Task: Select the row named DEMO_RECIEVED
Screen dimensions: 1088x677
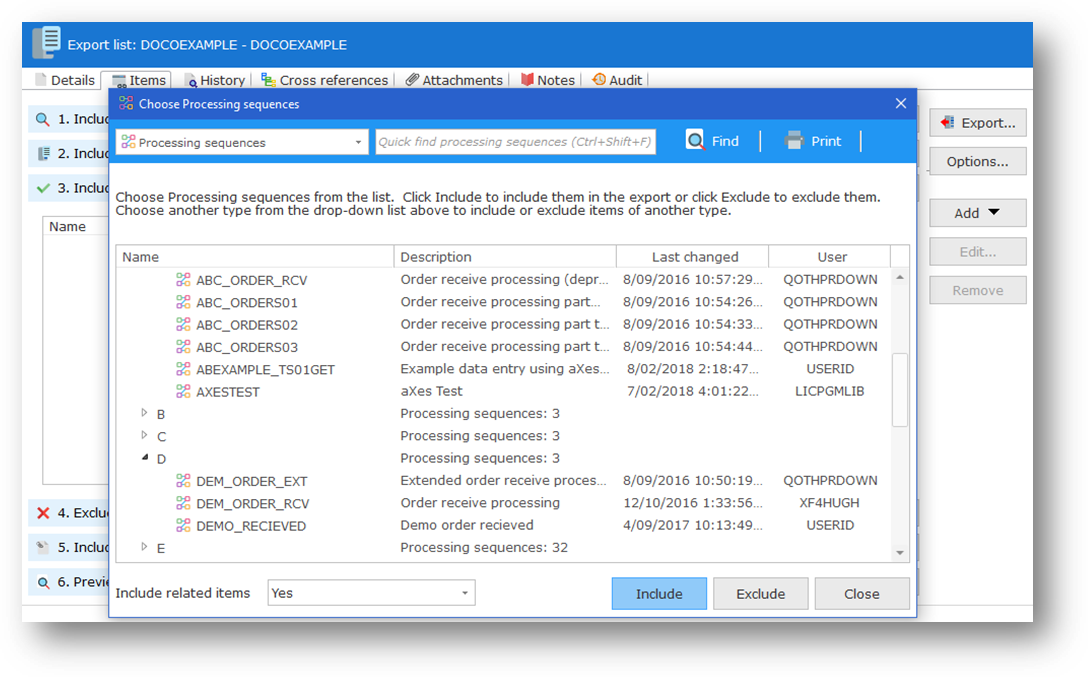Action: pos(504,525)
